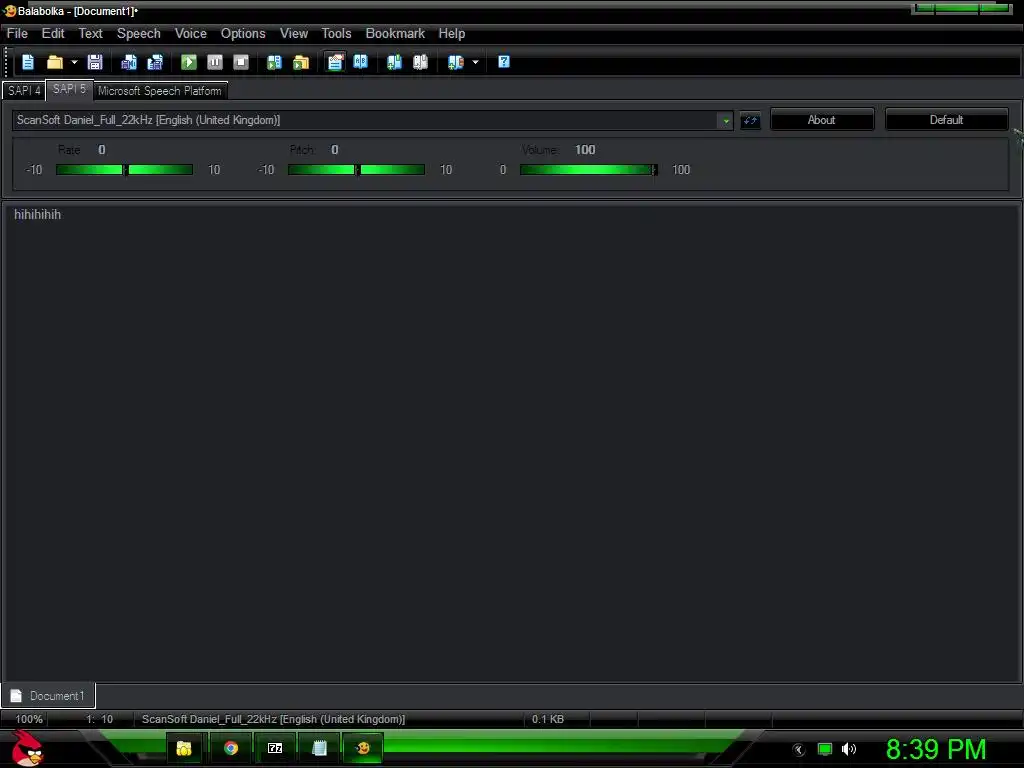Click in the text area containing hihihihih
Screen dimensions: 1024x768
pyautogui.click(x=511, y=443)
